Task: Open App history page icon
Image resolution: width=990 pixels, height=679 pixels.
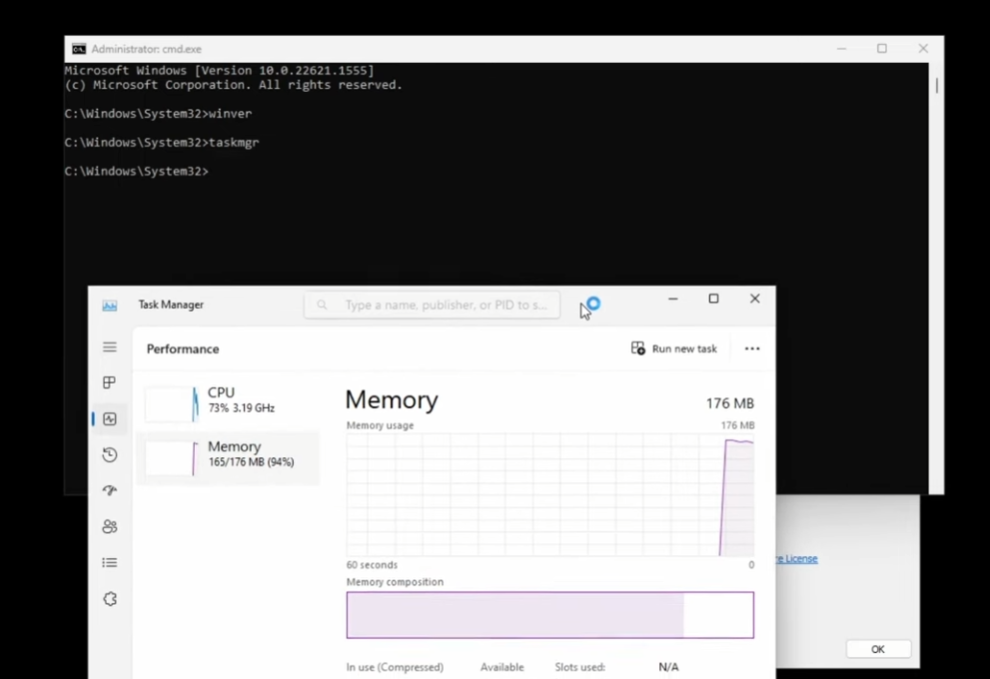Action: [110, 455]
